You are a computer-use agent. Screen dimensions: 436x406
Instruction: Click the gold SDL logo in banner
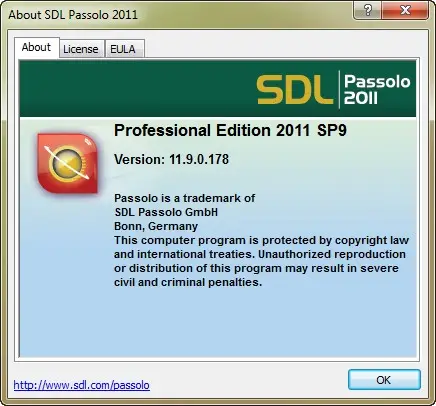point(295,89)
